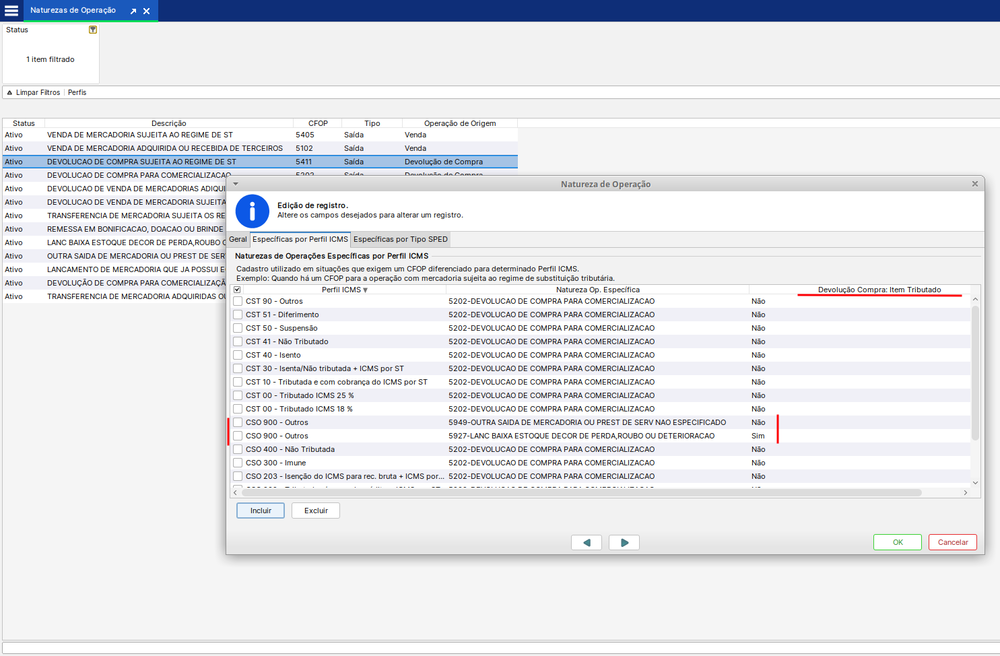Viewport: 1000px width, 656px height.
Task: Click the Cancelar button
Action: click(x=952, y=542)
